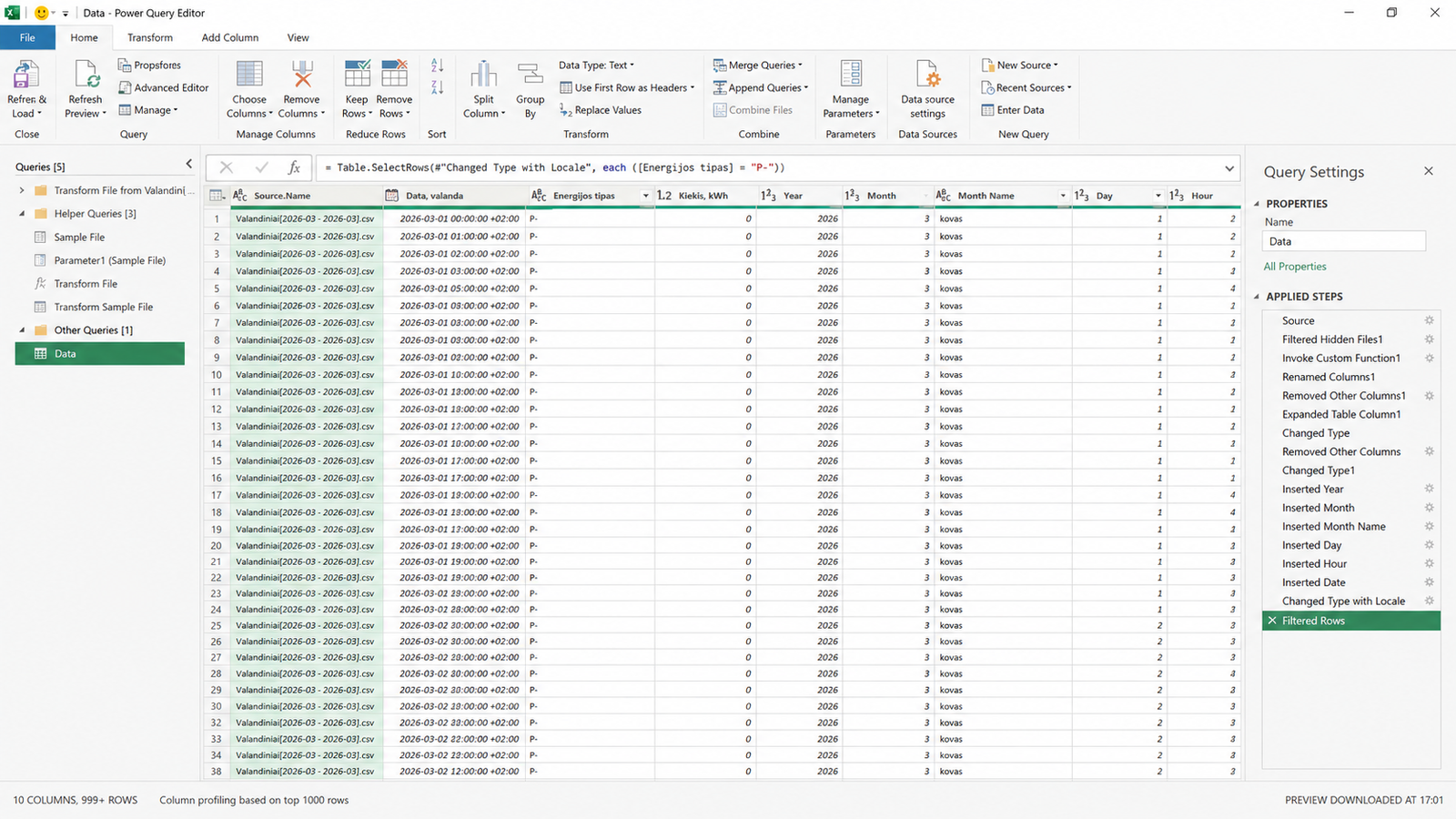
Task: Switch to the Home tab
Action: (x=84, y=37)
